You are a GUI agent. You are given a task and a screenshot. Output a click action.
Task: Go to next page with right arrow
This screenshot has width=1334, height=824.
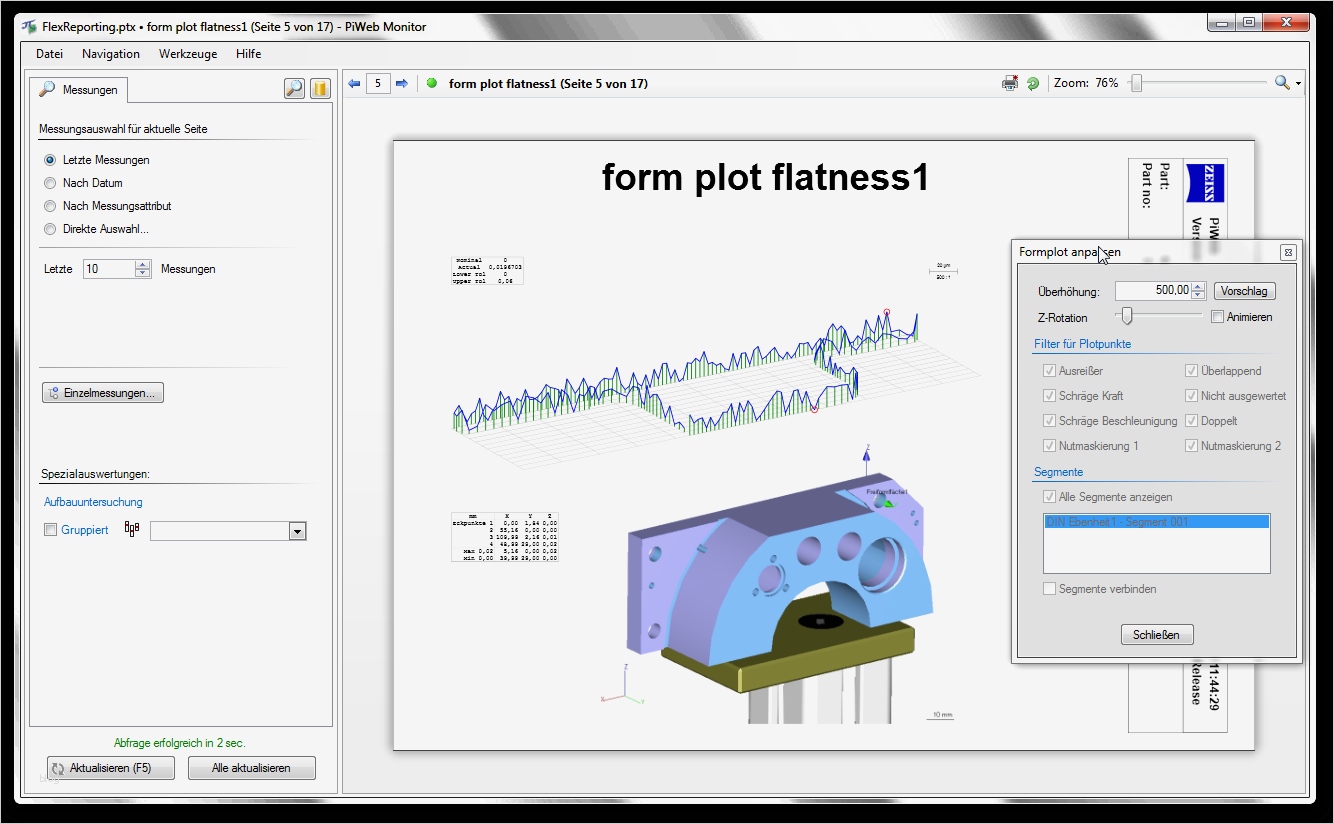402,84
